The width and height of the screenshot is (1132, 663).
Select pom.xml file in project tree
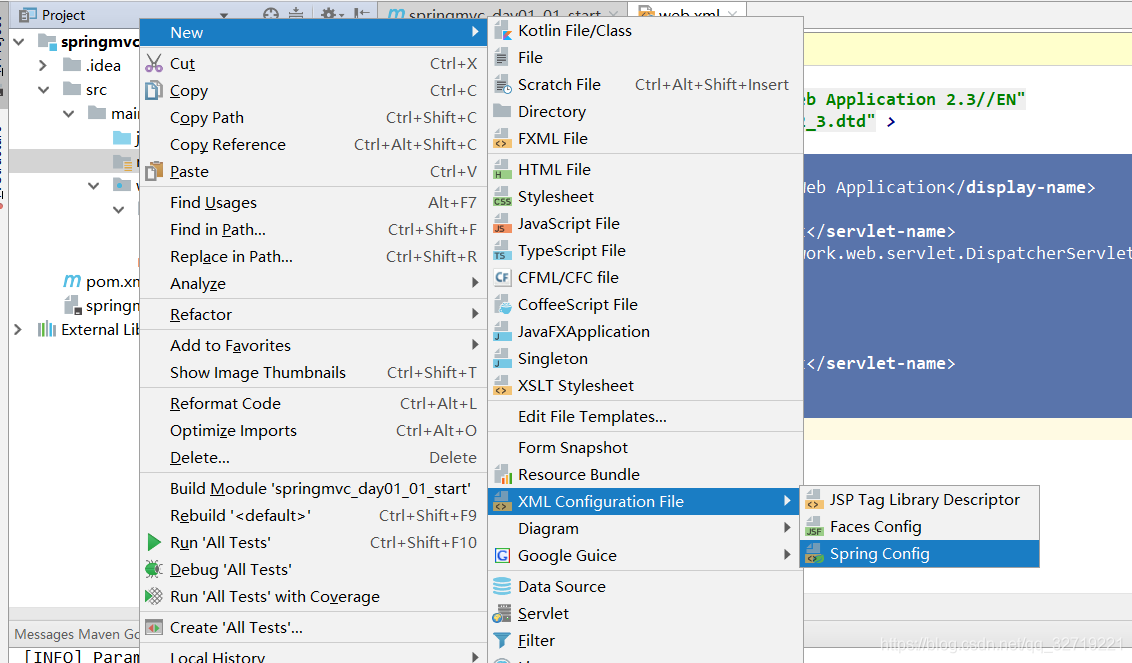point(101,282)
